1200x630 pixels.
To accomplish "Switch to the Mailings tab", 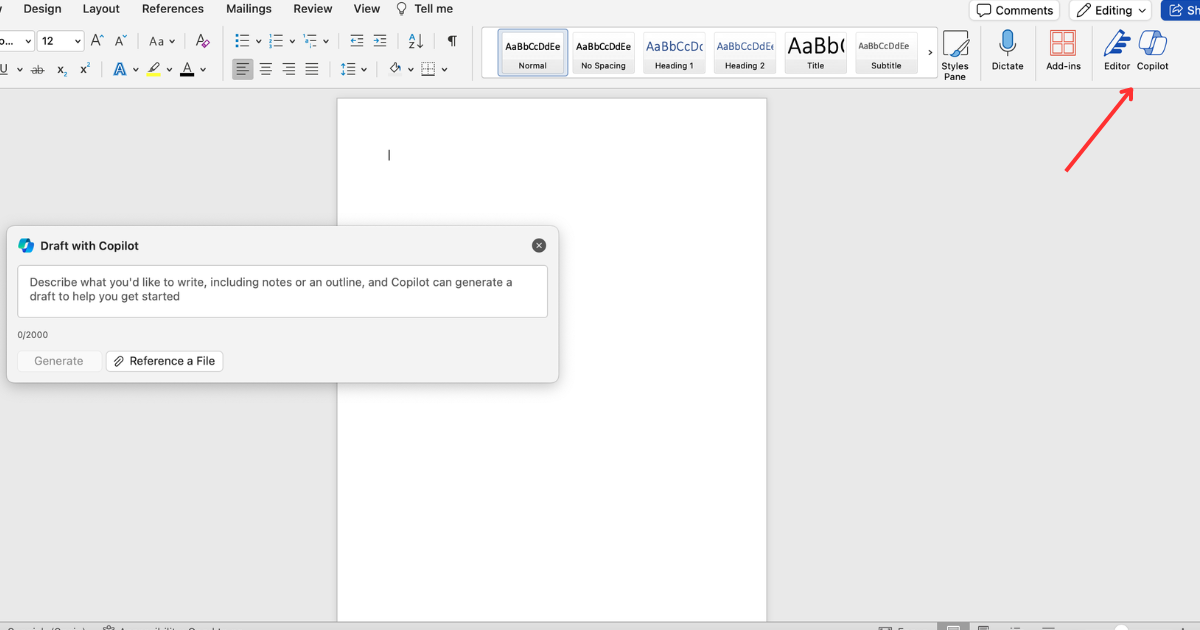I will tap(249, 9).
